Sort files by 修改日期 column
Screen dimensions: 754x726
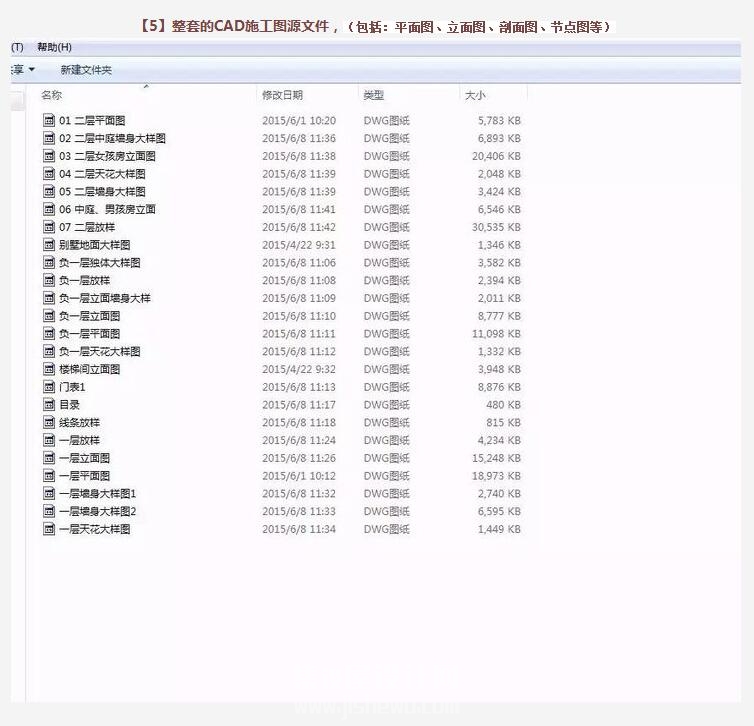pos(282,95)
